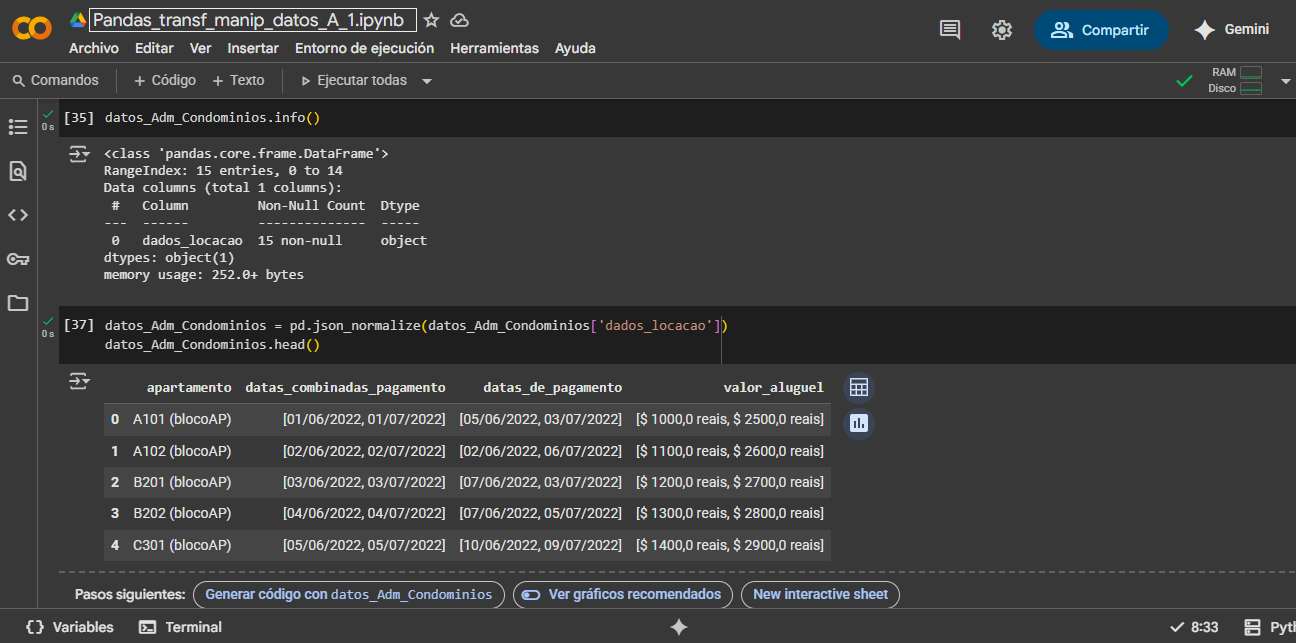Click Ejecutar todas to run all cells

(x=353, y=80)
